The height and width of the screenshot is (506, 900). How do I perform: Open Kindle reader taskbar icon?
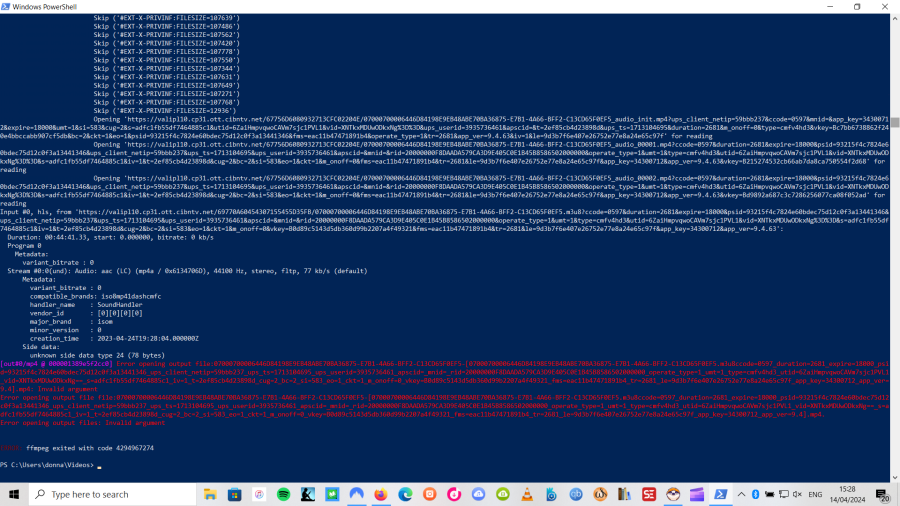308,495
